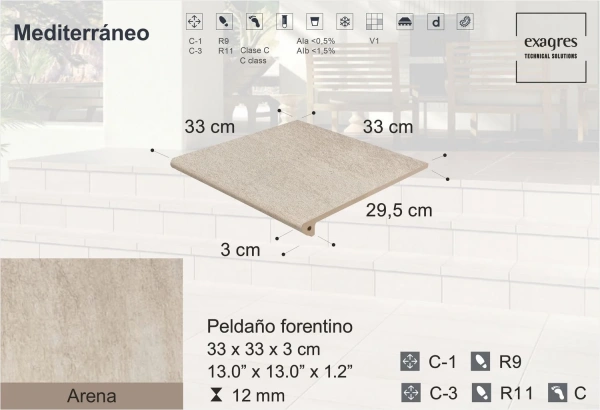Screen dimensions: 600x410
Task: Click the four-arrow dimension icon in top row
Action: (x=197, y=21)
